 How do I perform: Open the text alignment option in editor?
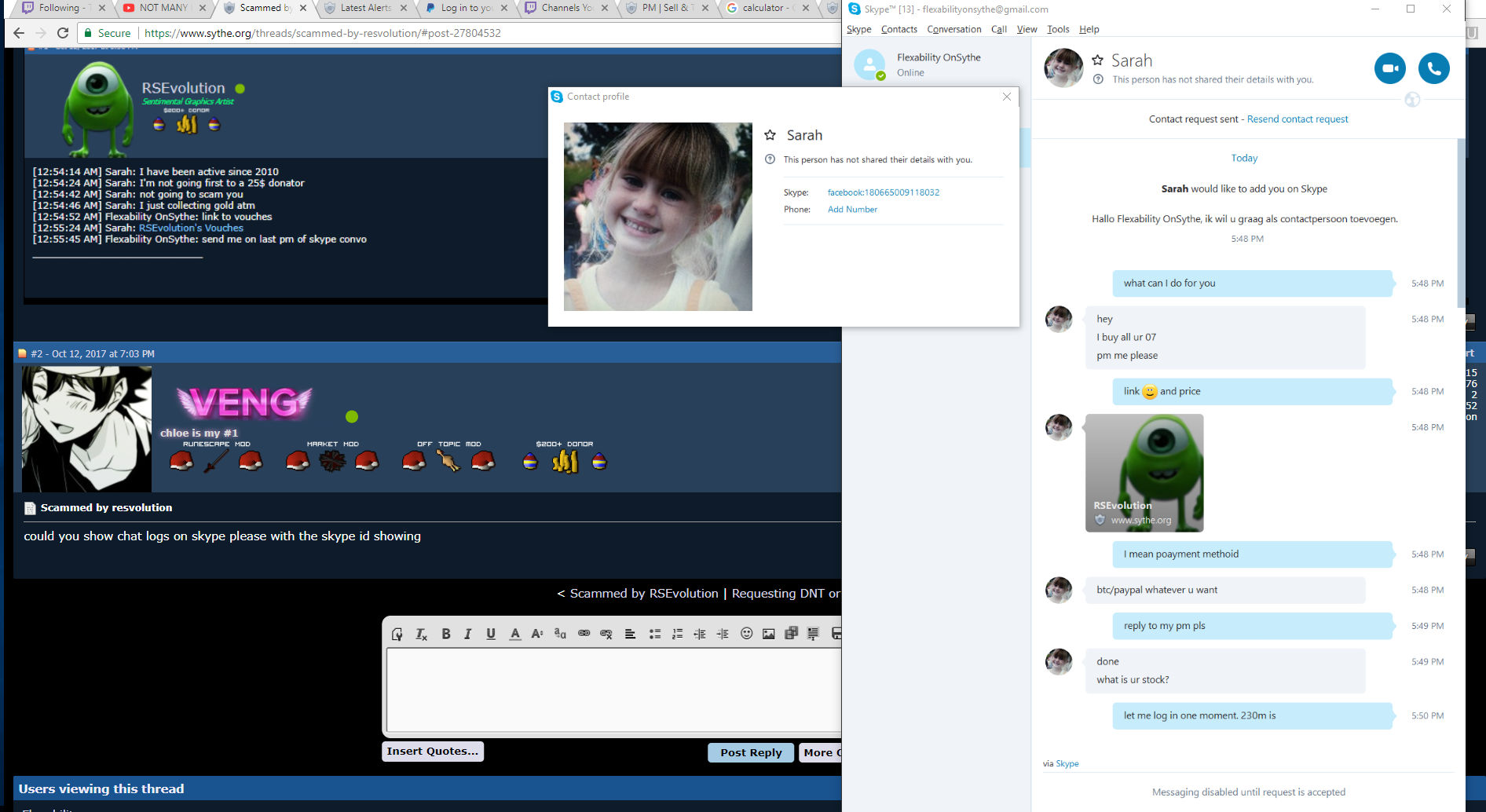coord(630,634)
